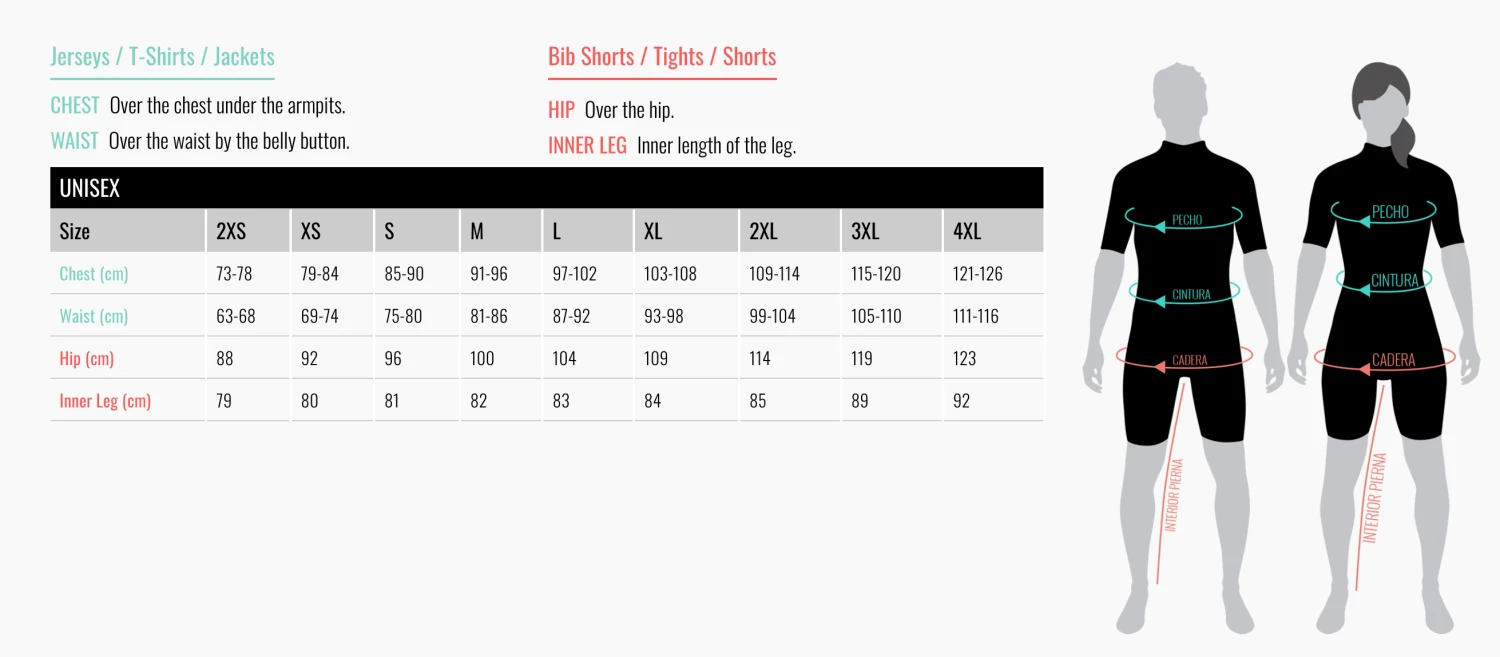Click the PECHO chest label on female figure
Image resolution: width=1500 pixels, height=657 pixels.
[x=1390, y=212]
